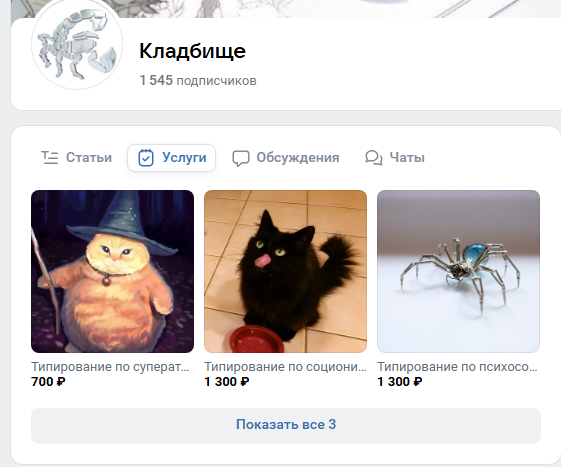This screenshot has height=467, width=561.
Task: Click the 700 ₽ price label
Action: click(48, 382)
